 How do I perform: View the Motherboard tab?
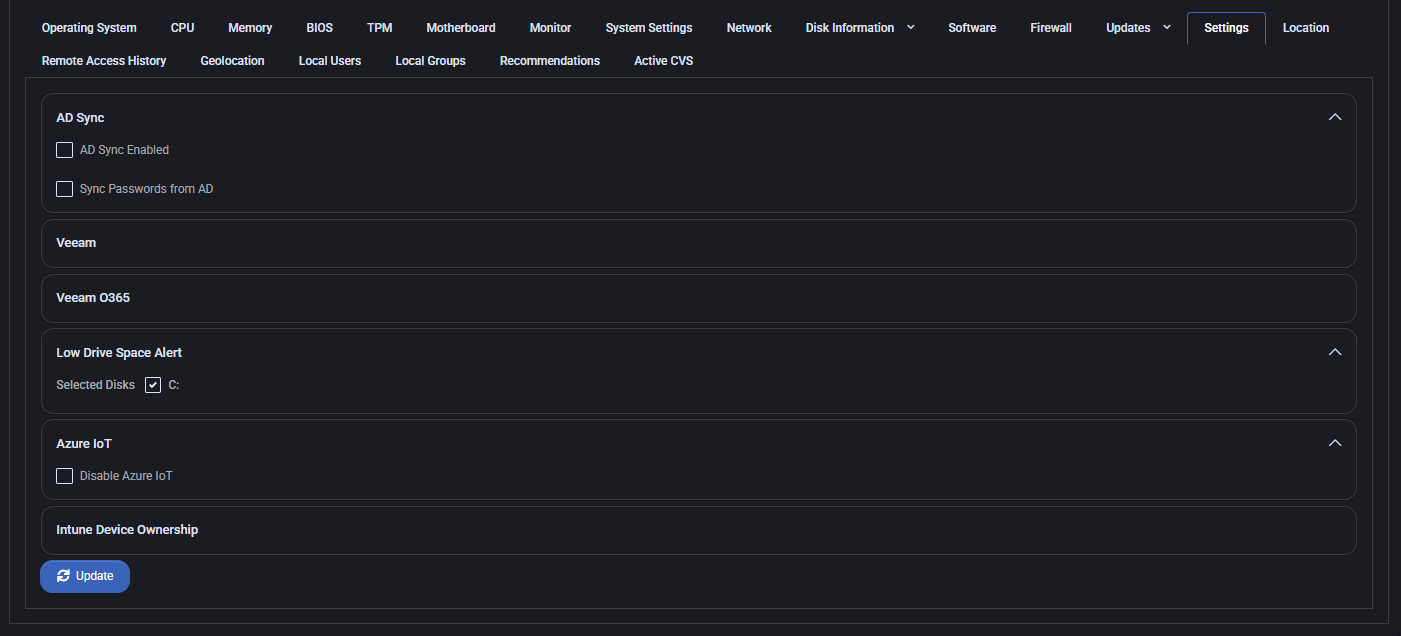coord(461,28)
